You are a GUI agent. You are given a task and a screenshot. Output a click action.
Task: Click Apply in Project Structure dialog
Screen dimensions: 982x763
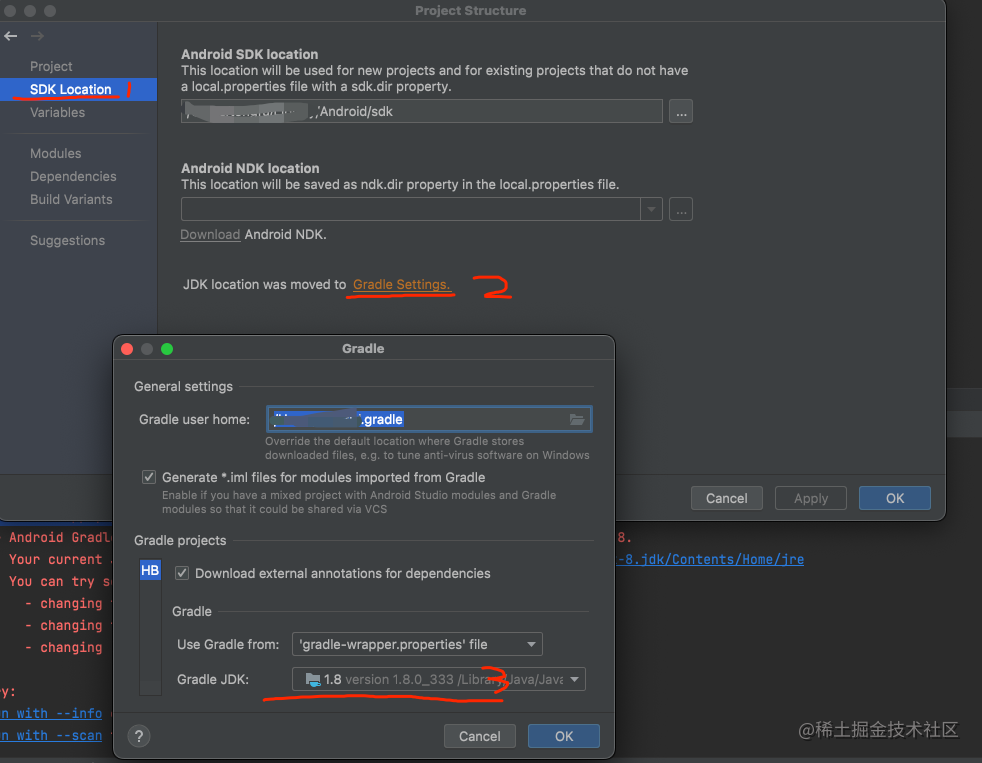click(x=811, y=499)
